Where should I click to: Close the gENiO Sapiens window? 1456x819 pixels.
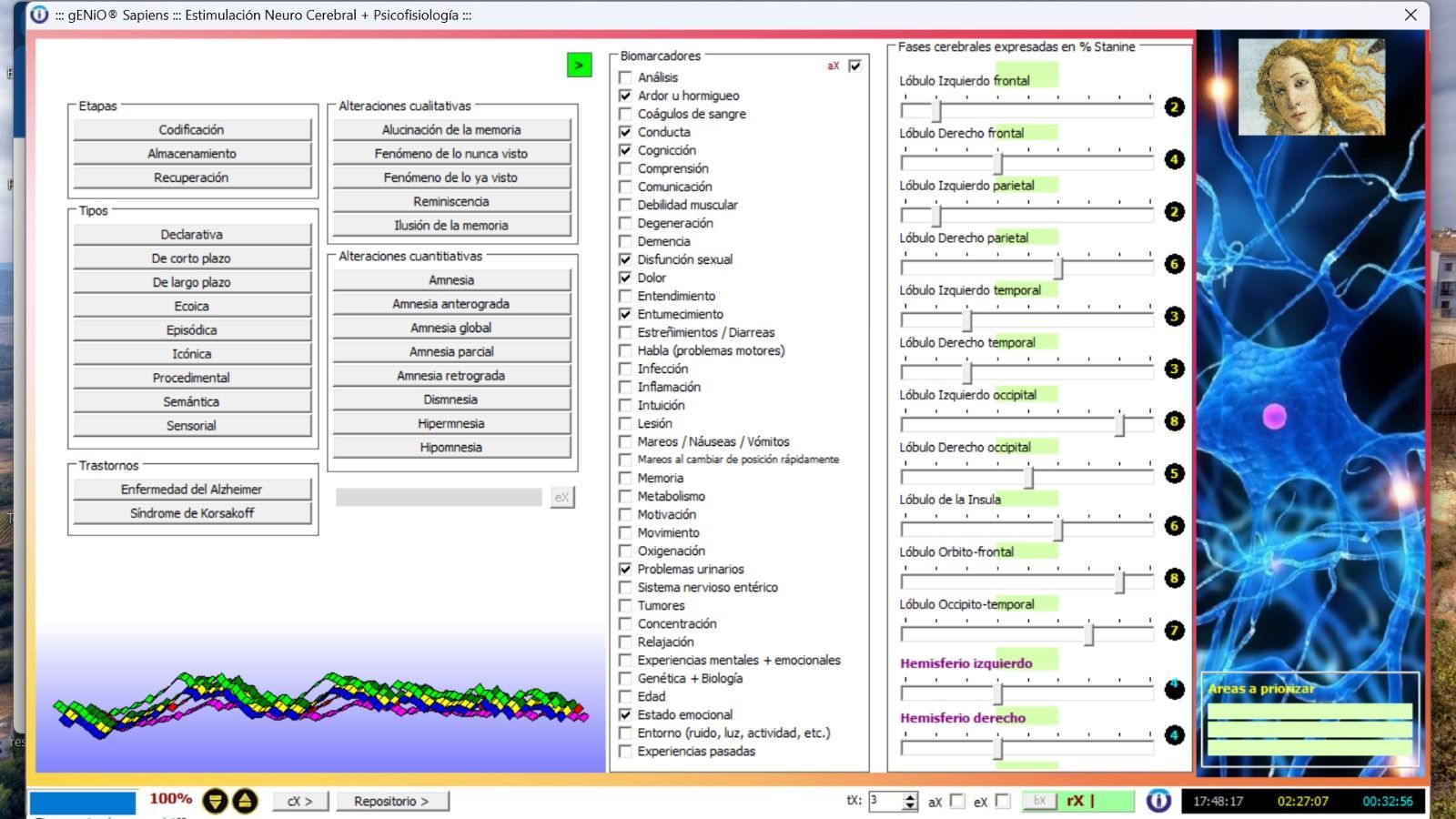[1410, 15]
